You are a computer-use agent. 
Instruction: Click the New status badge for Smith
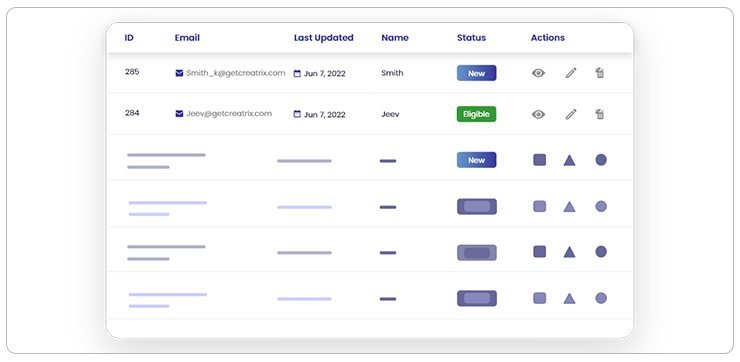click(x=477, y=73)
